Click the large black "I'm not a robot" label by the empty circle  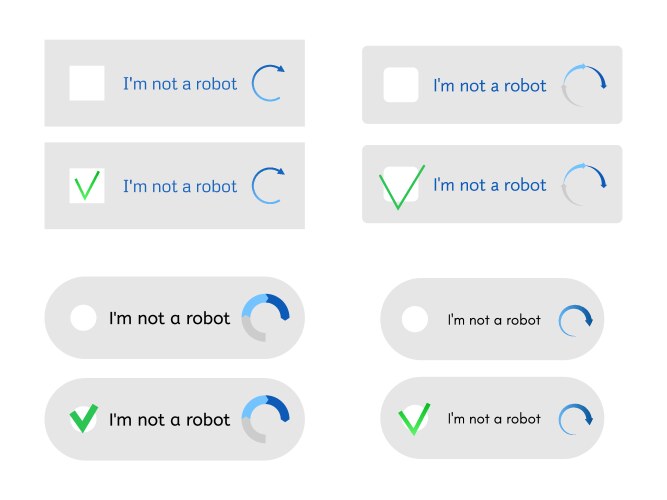pos(169,319)
